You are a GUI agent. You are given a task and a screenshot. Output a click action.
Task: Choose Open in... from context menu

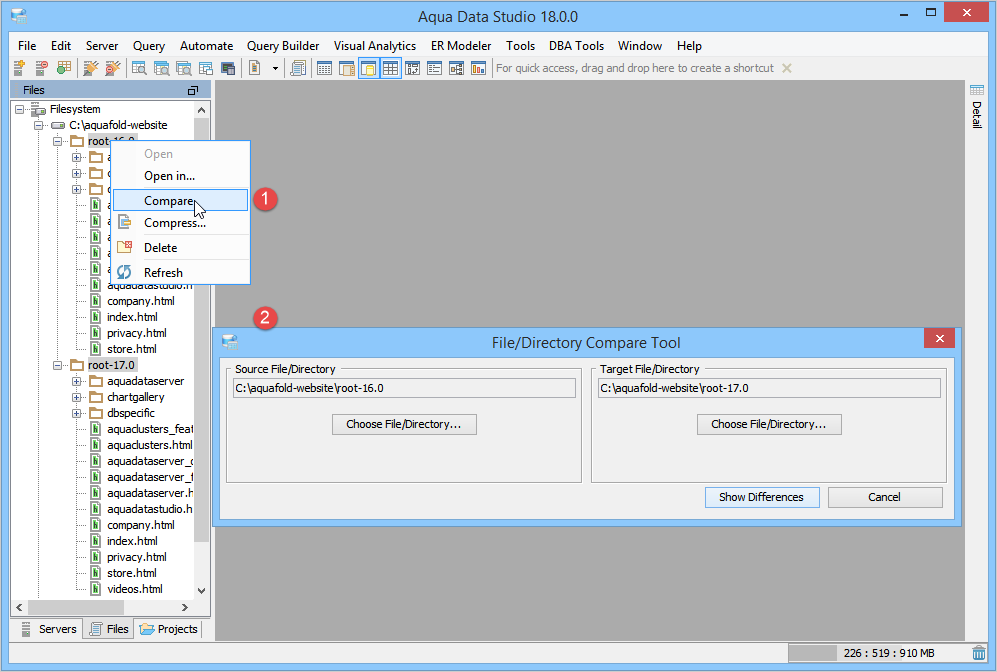point(181,176)
